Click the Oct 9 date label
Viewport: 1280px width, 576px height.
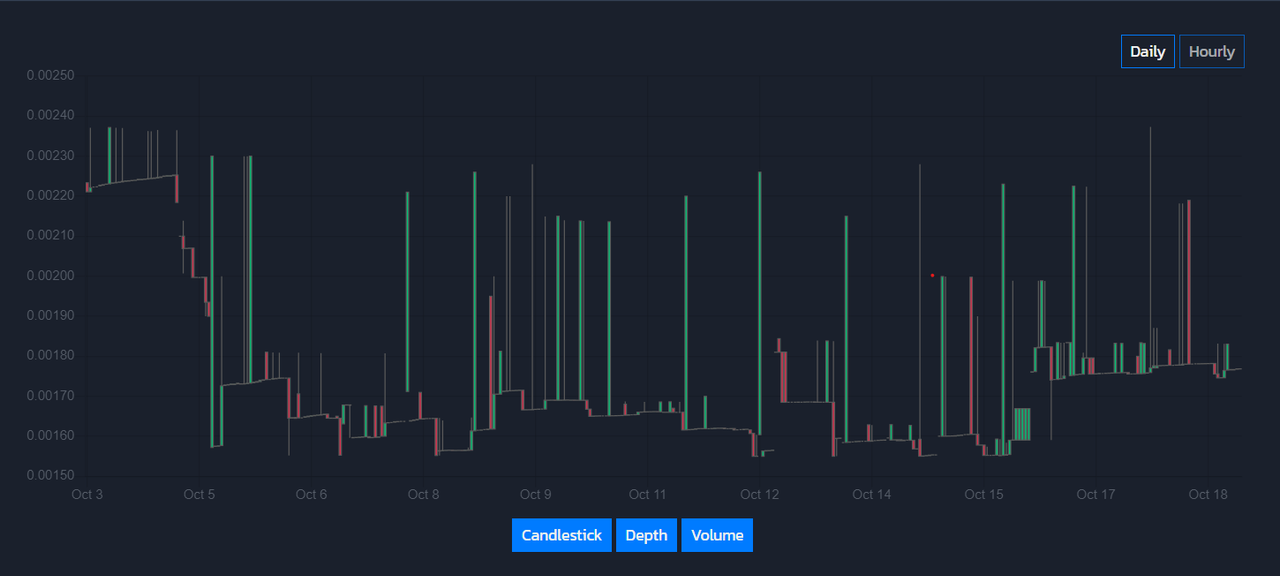(x=535, y=494)
